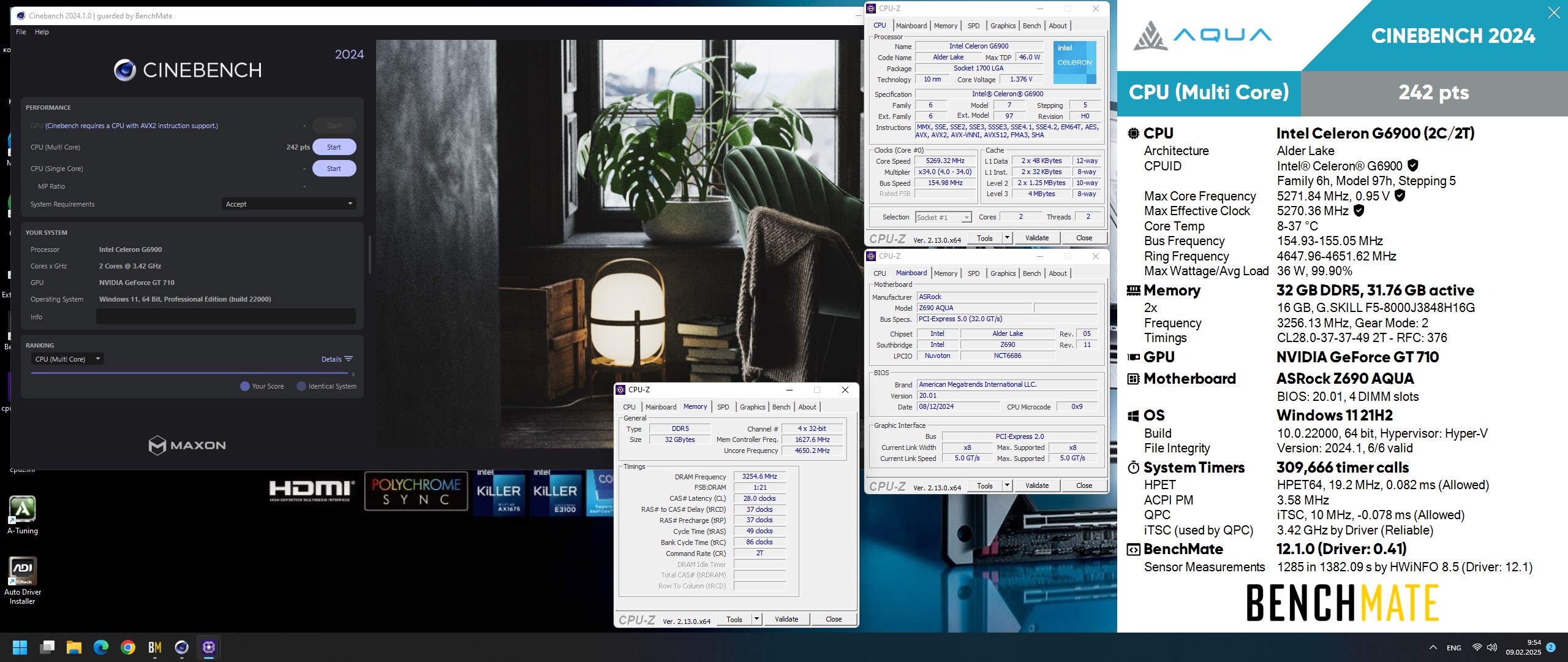Viewport: 1568px width, 662px height.
Task: Click Max Effective Clock verified shield
Action: 1359,211
